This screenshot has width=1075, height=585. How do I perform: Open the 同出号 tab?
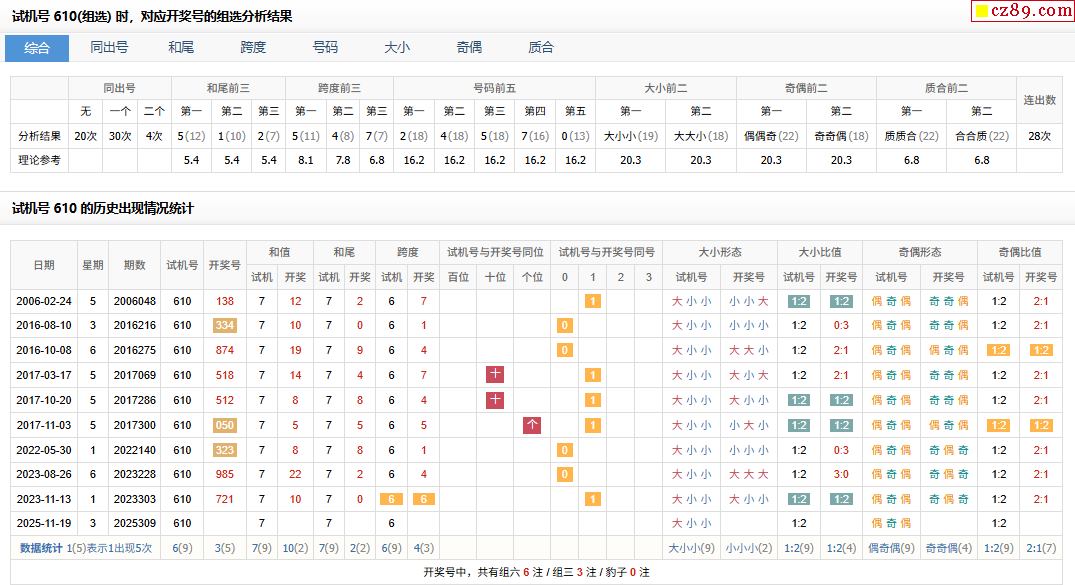[109, 48]
